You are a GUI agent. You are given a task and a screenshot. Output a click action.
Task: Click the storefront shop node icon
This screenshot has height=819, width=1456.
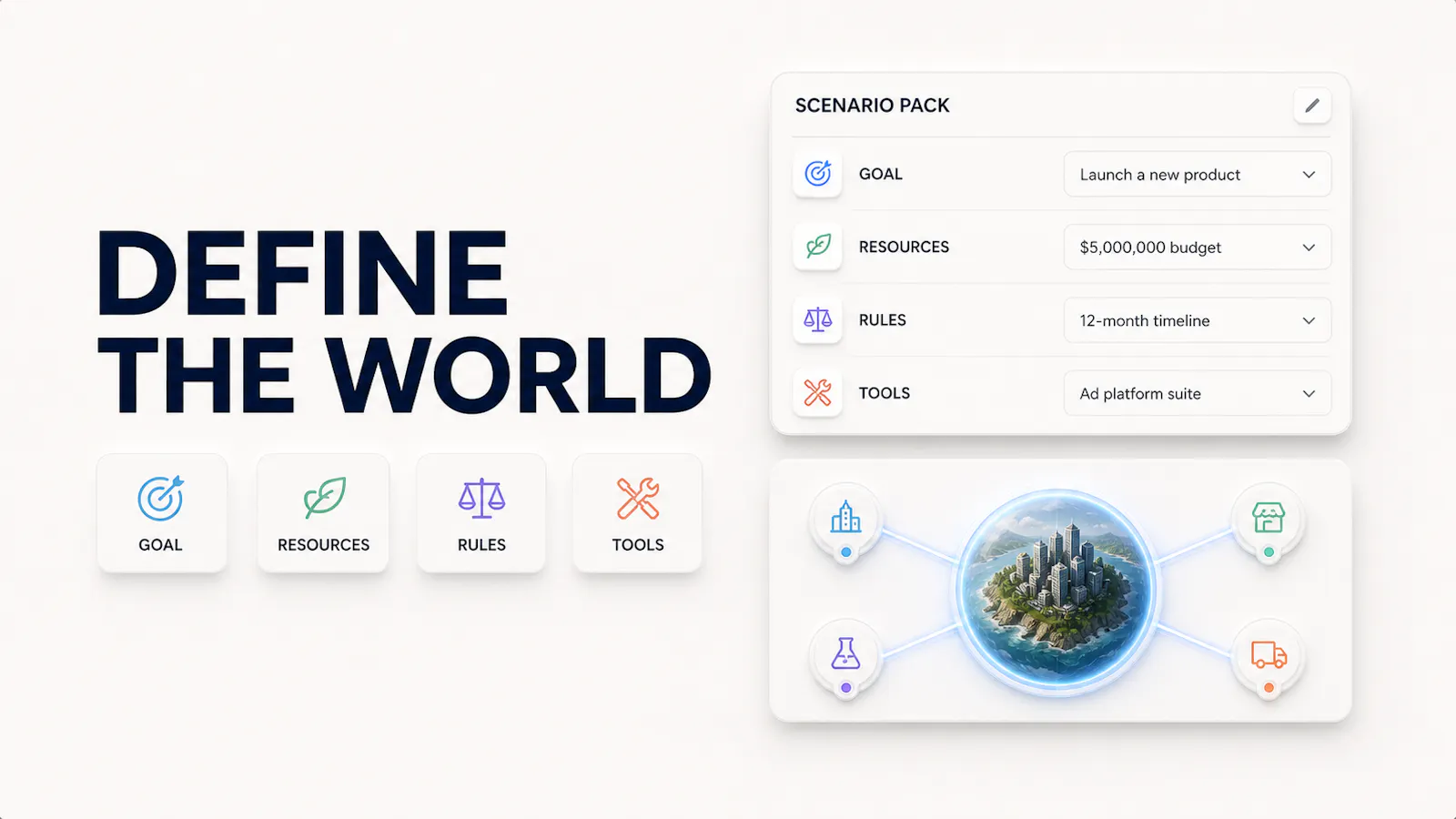click(1268, 517)
